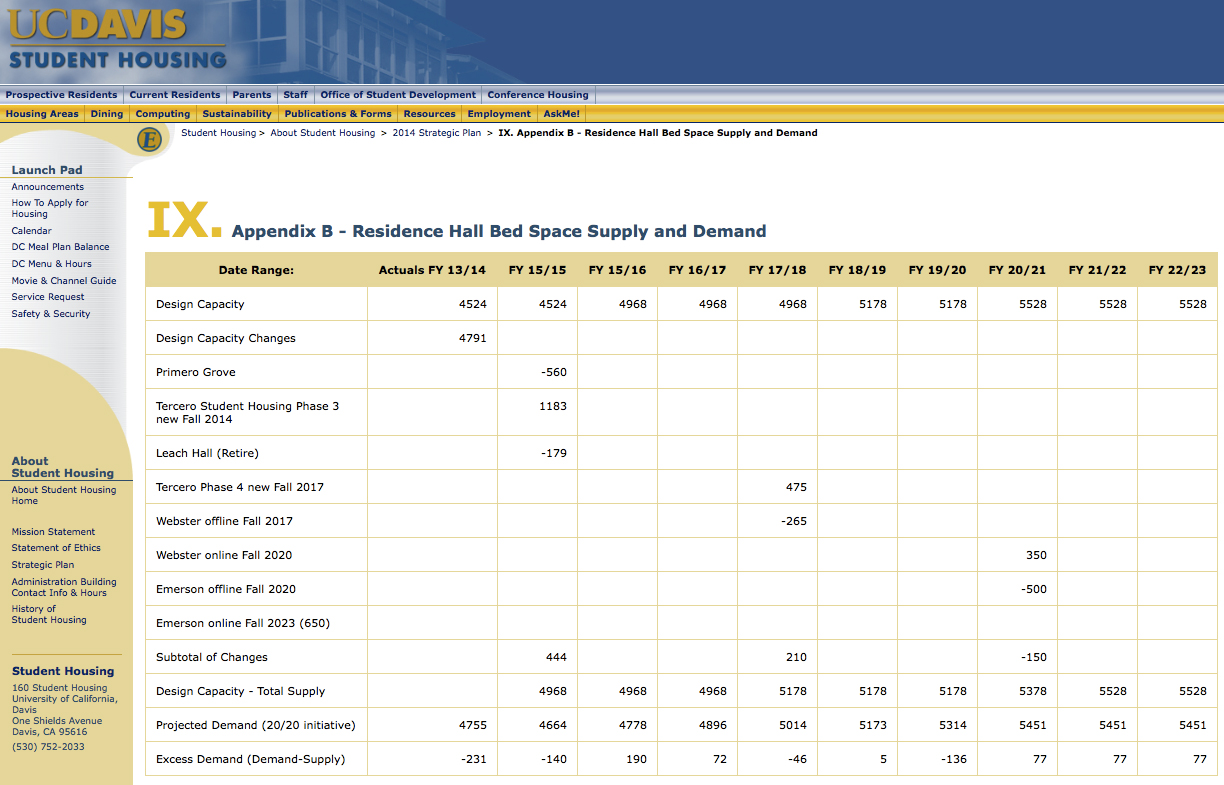
Task: Open Office of Student Development tab
Action: pos(398,95)
